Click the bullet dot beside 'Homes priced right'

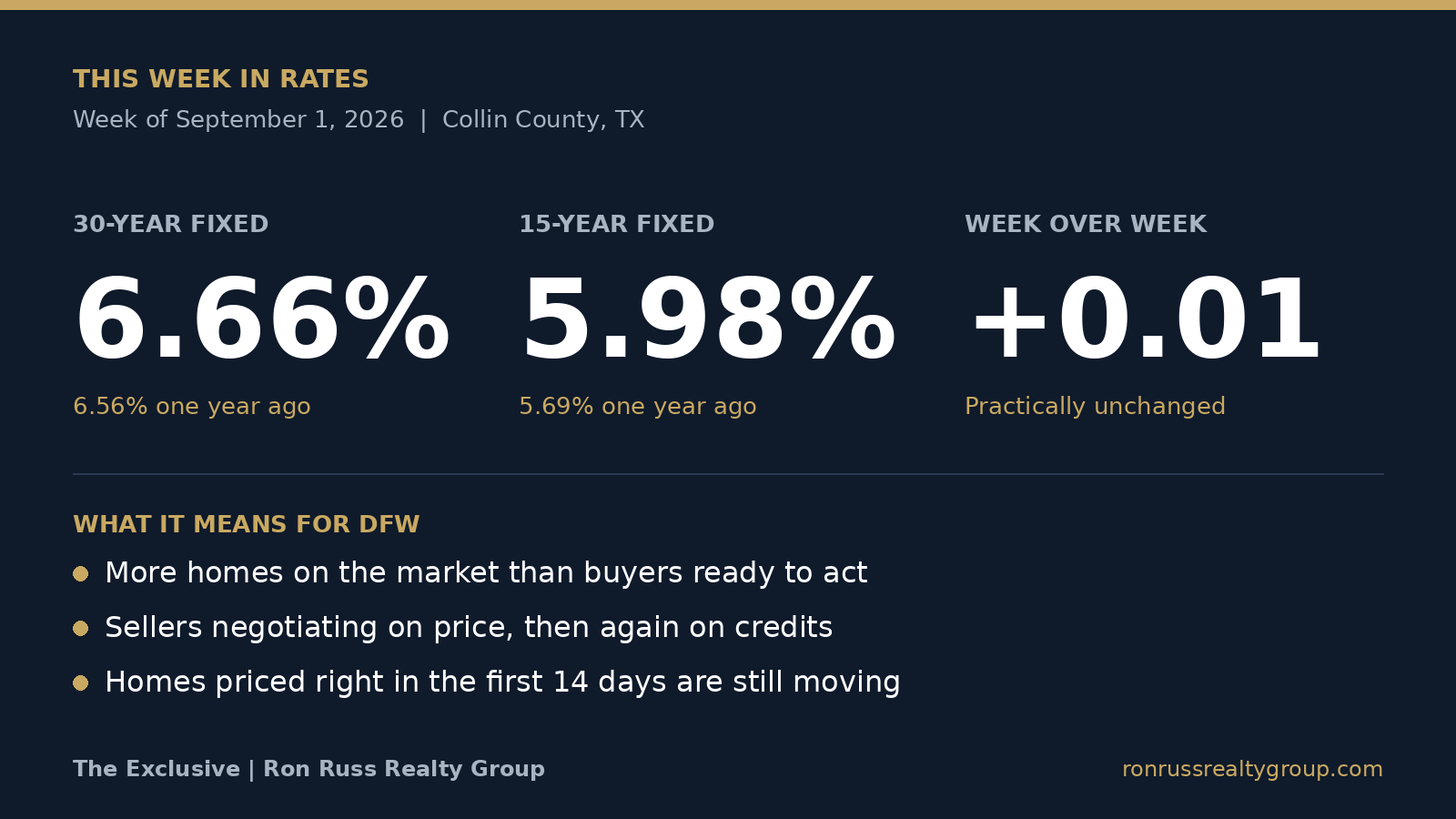tap(81, 682)
